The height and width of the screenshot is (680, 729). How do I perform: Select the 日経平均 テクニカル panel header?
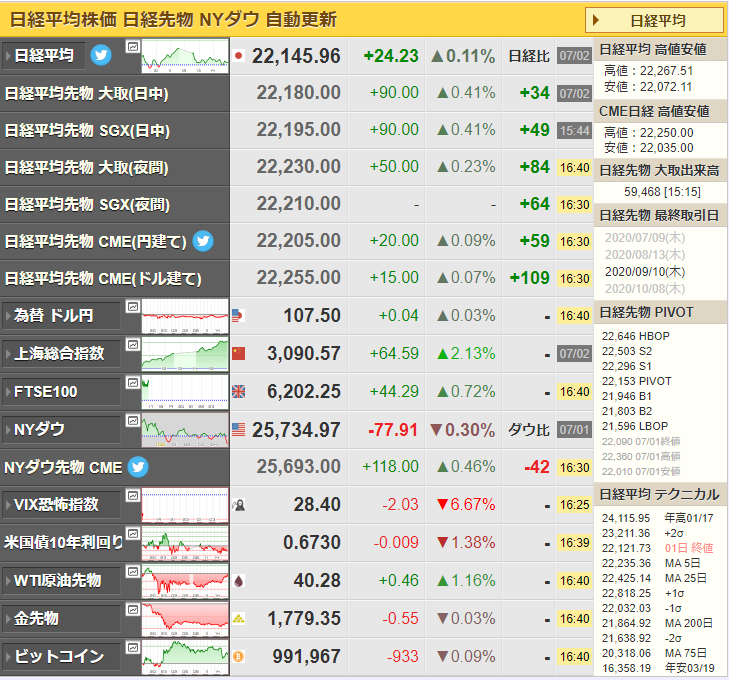660,495
